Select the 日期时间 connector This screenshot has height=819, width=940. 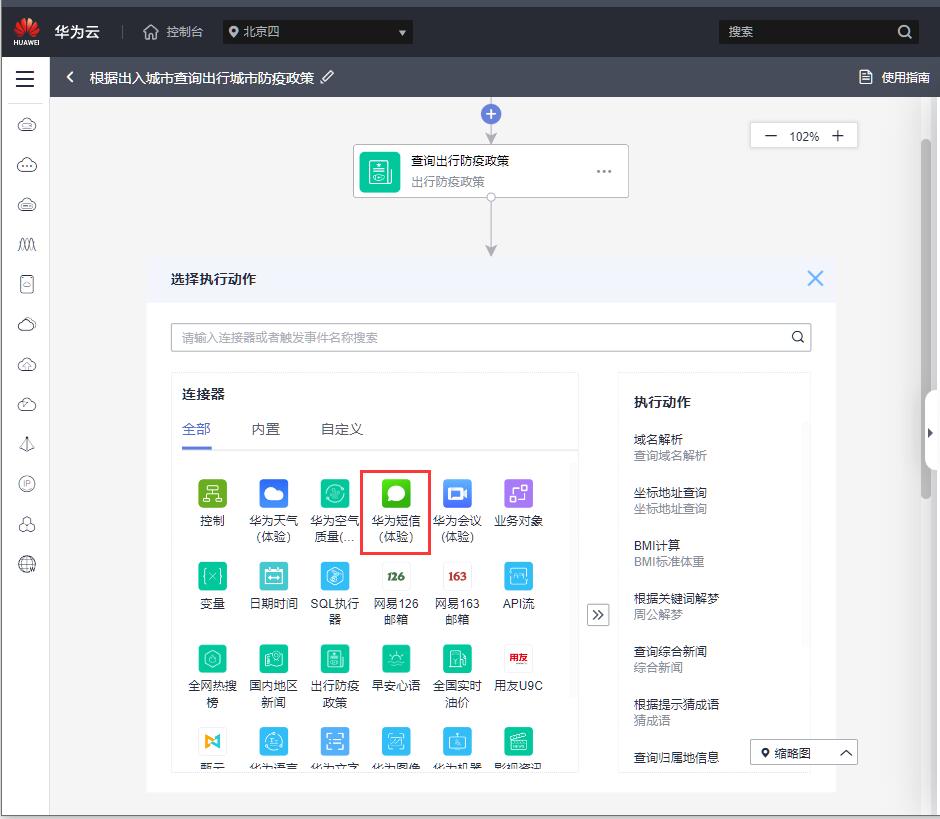point(273,586)
